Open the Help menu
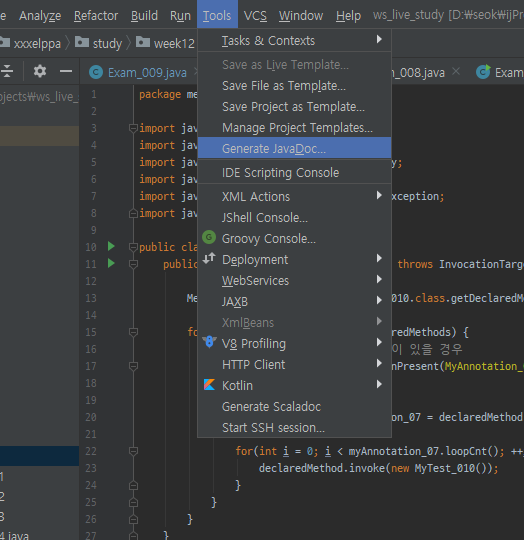Image resolution: width=524 pixels, height=540 pixels. coord(348,15)
